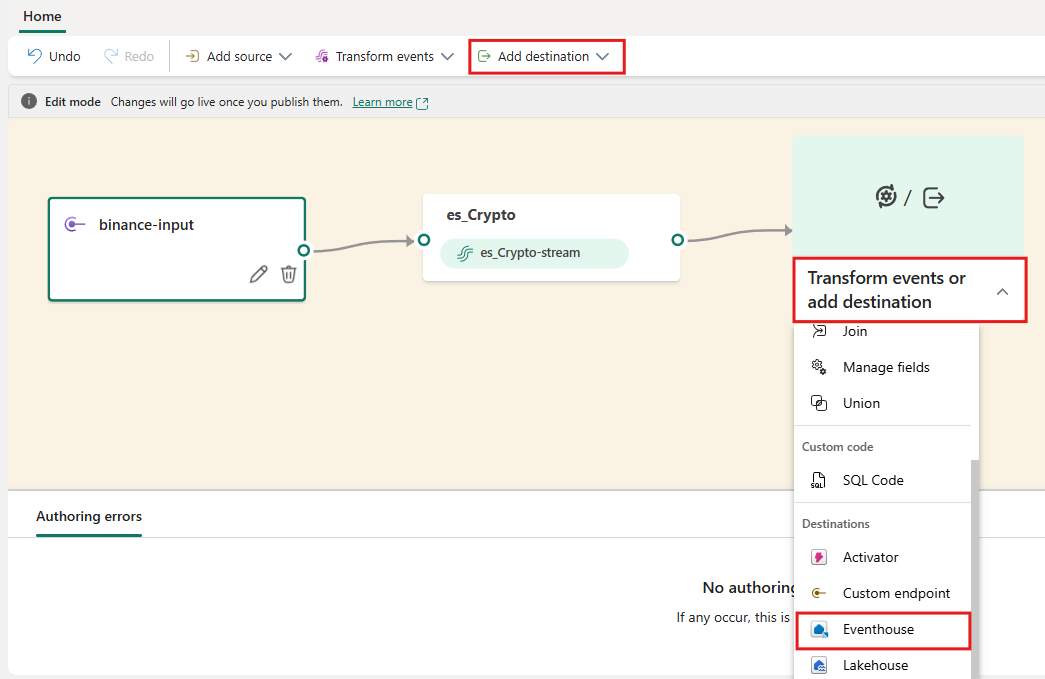This screenshot has height=679, width=1045.
Task: Click the Manage fields gear icon
Action: click(819, 367)
